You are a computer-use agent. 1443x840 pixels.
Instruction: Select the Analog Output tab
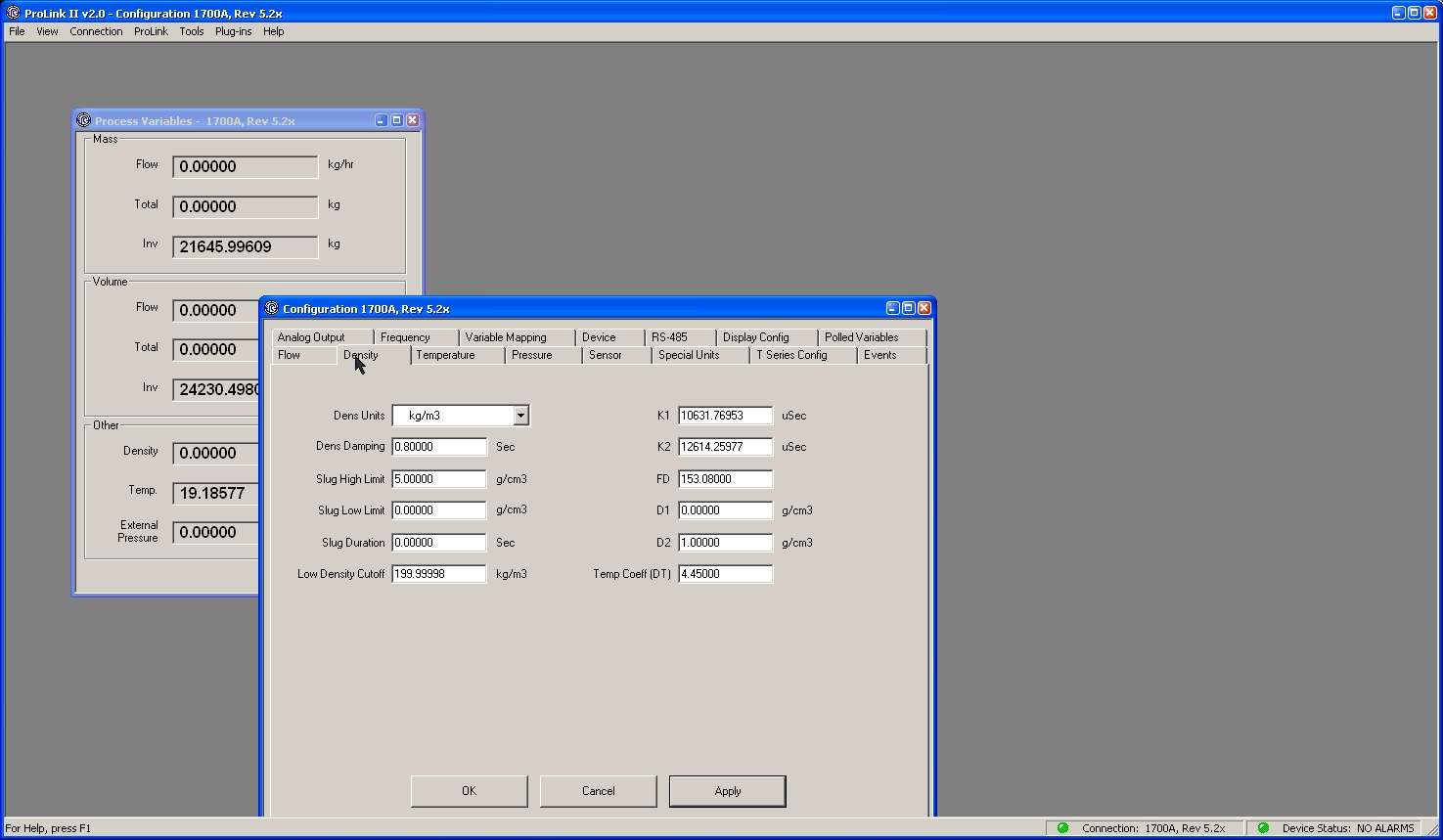click(x=311, y=337)
